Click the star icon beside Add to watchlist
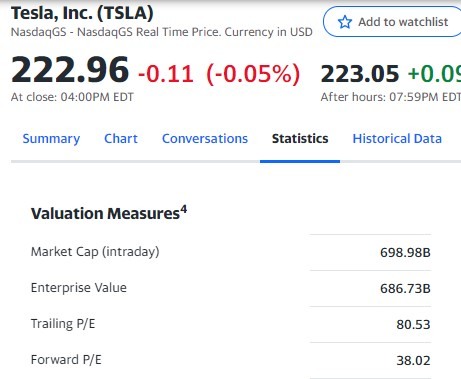 pos(345,22)
